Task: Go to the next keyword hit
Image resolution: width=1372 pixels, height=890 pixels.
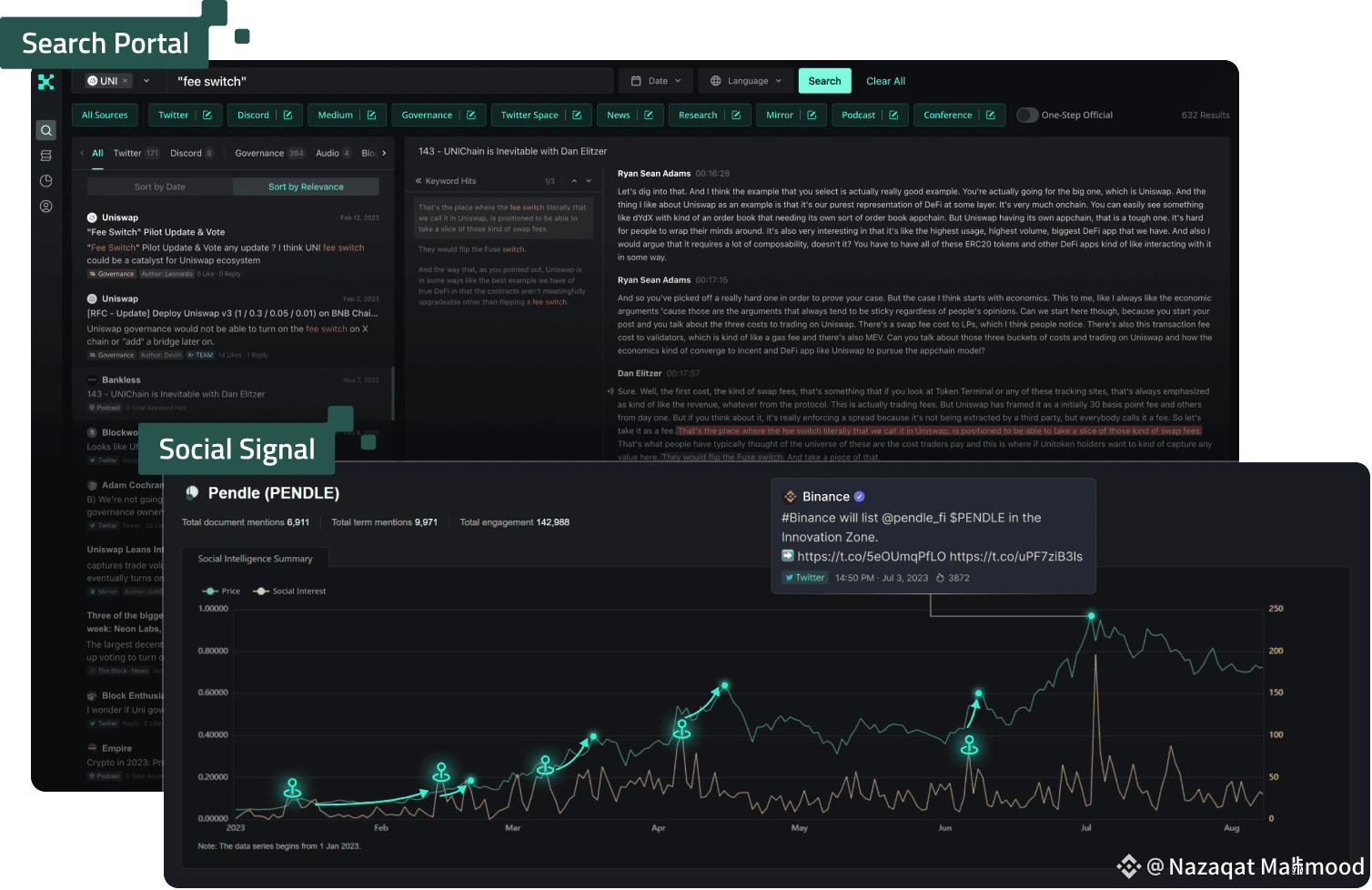Action: point(589,181)
